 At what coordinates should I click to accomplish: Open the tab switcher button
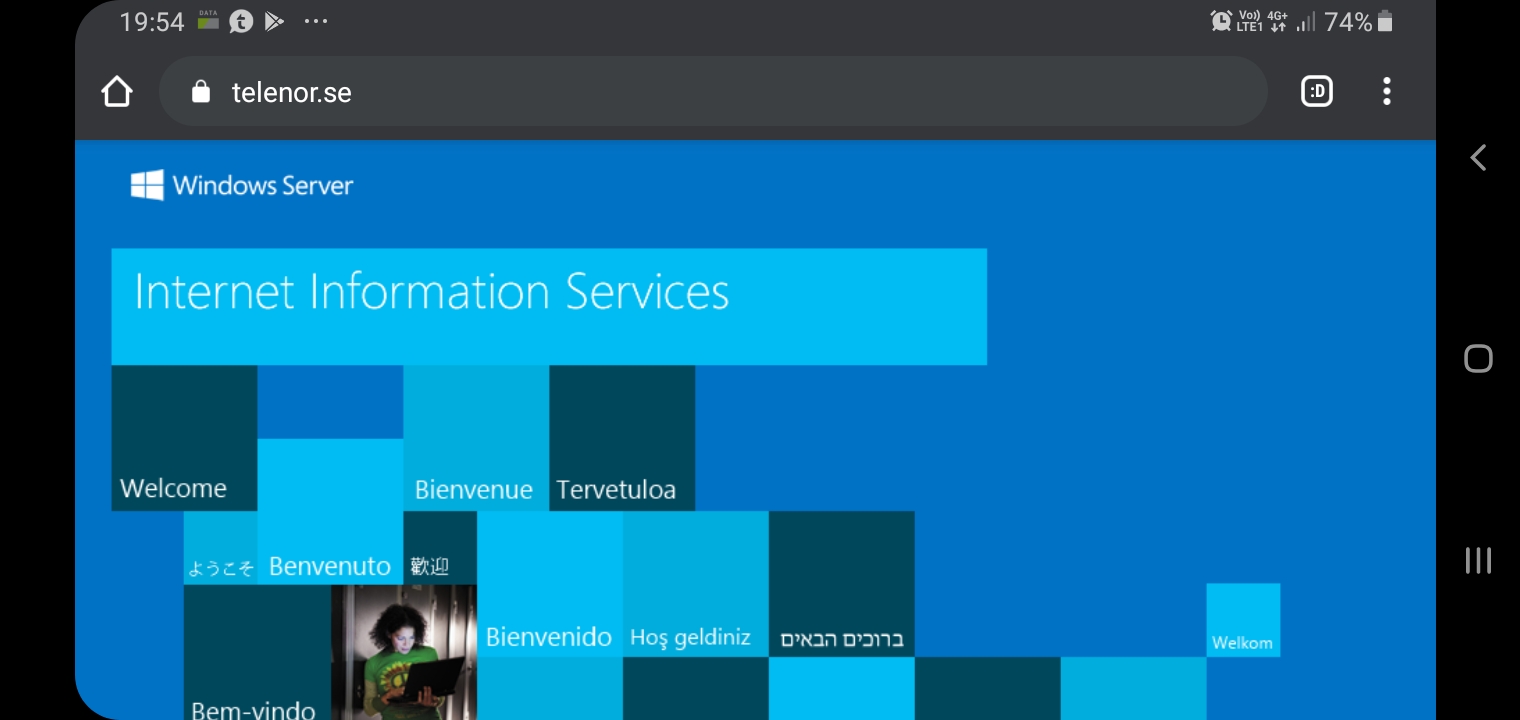click(1317, 92)
